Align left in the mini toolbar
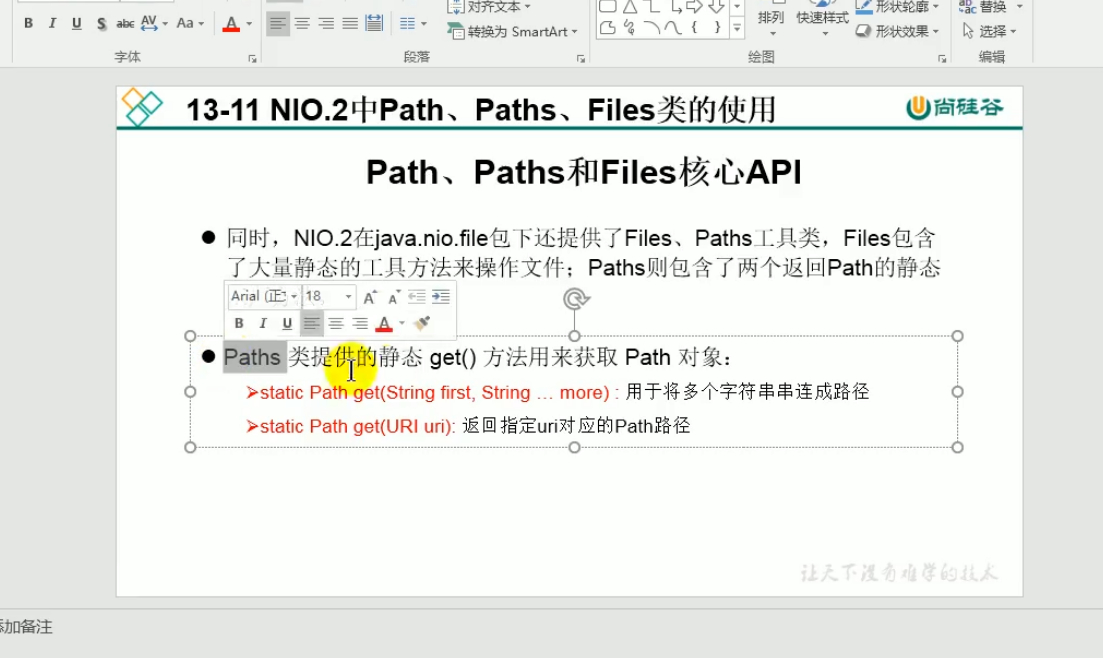The width and height of the screenshot is (1103, 658). (312, 323)
